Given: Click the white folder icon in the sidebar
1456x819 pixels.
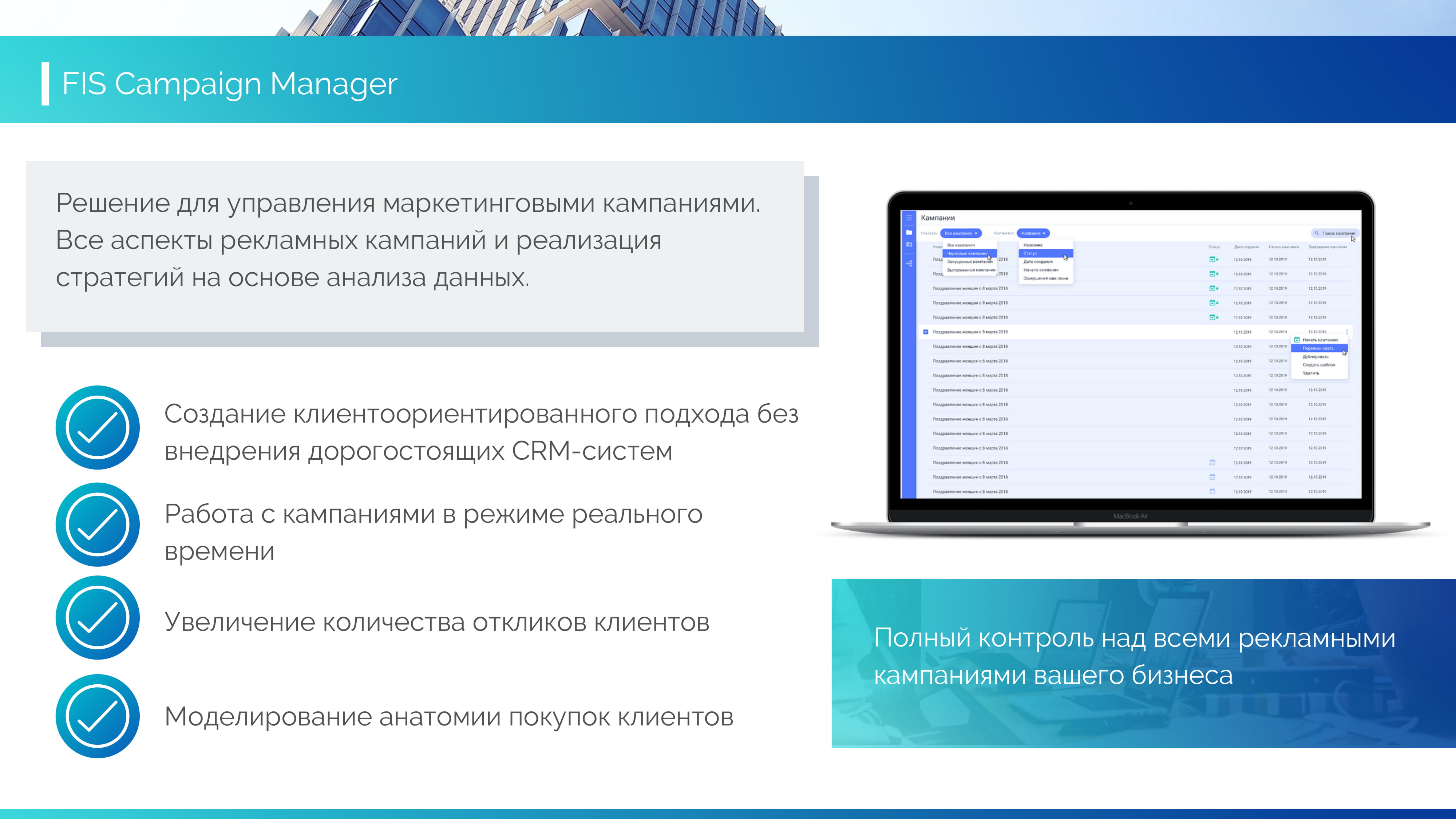Looking at the screenshot, I should click(x=909, y=233).
